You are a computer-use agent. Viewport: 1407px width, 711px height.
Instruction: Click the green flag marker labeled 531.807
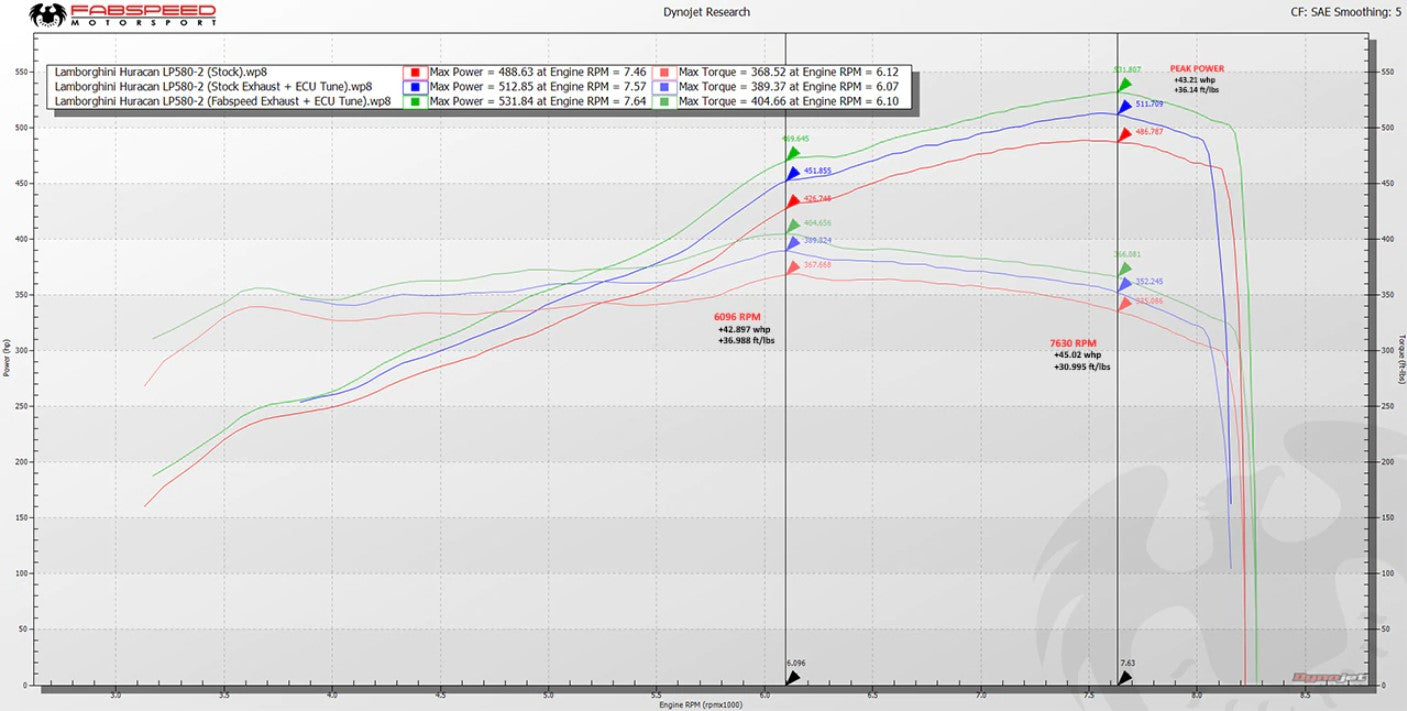pyautogui.click(x=1124, y=84)
